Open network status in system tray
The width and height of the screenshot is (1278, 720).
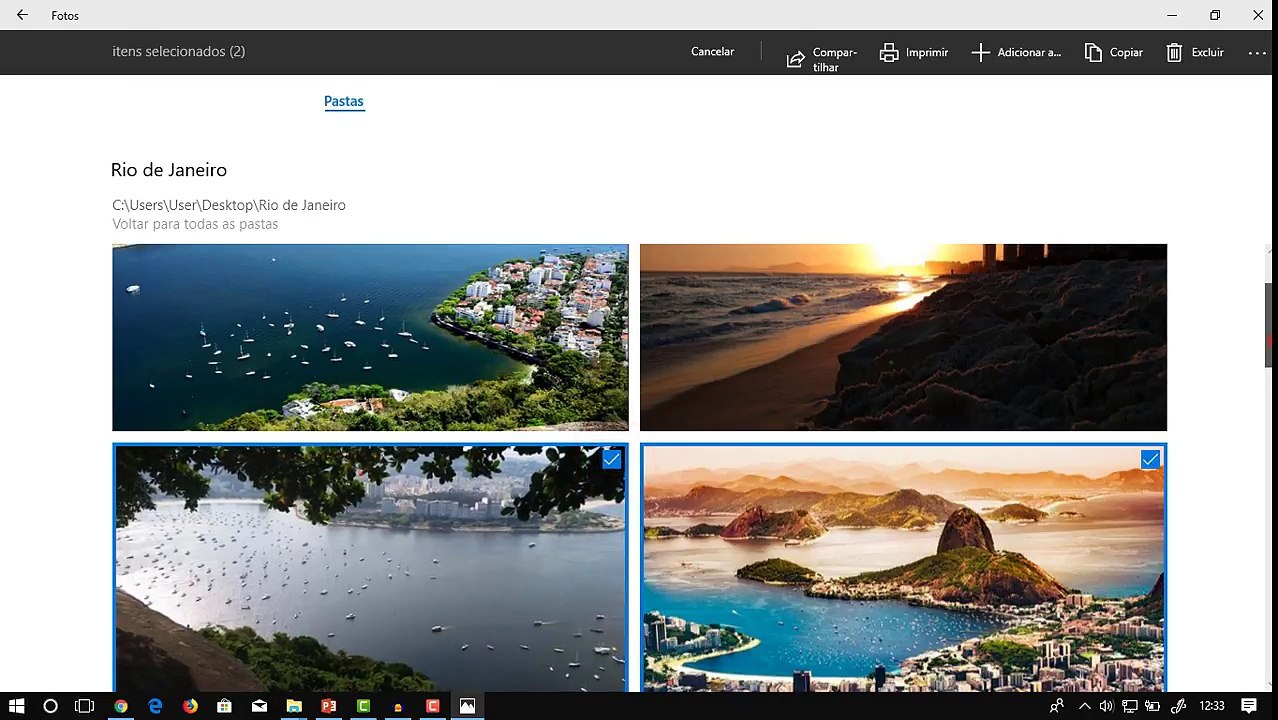click(1129, 706)
